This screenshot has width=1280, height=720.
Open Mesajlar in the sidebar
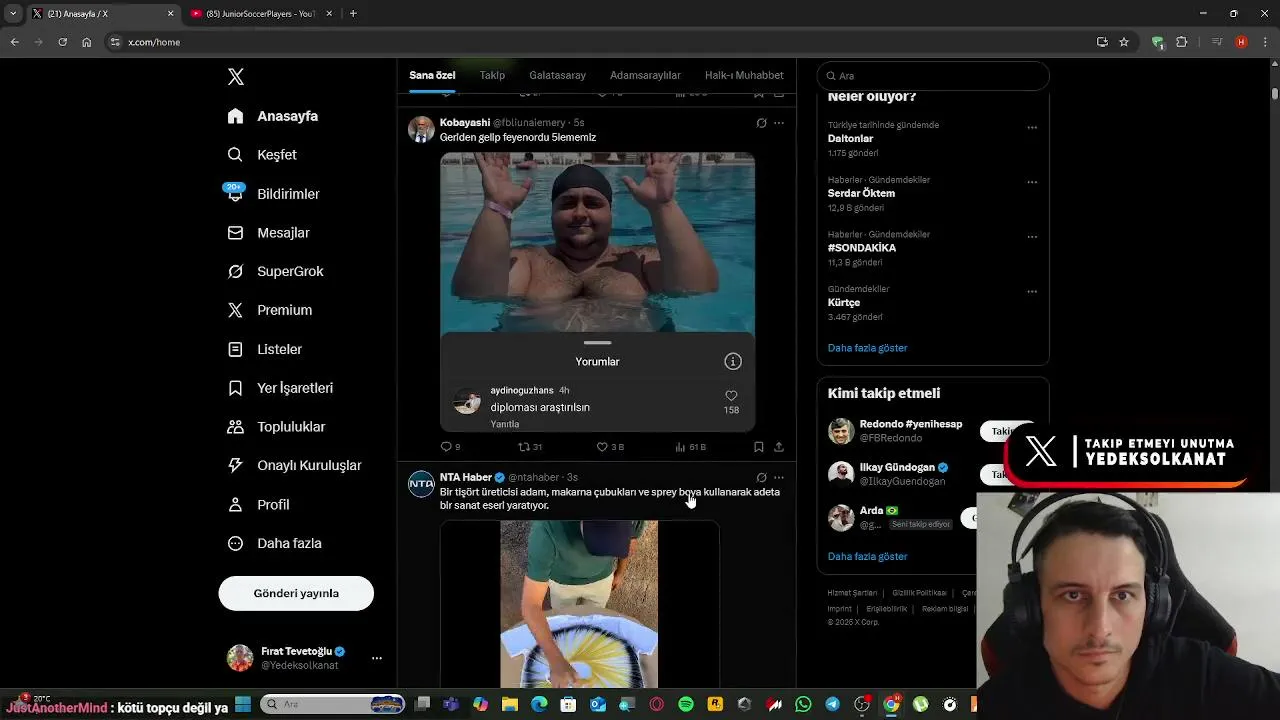(x=268, y=233)
